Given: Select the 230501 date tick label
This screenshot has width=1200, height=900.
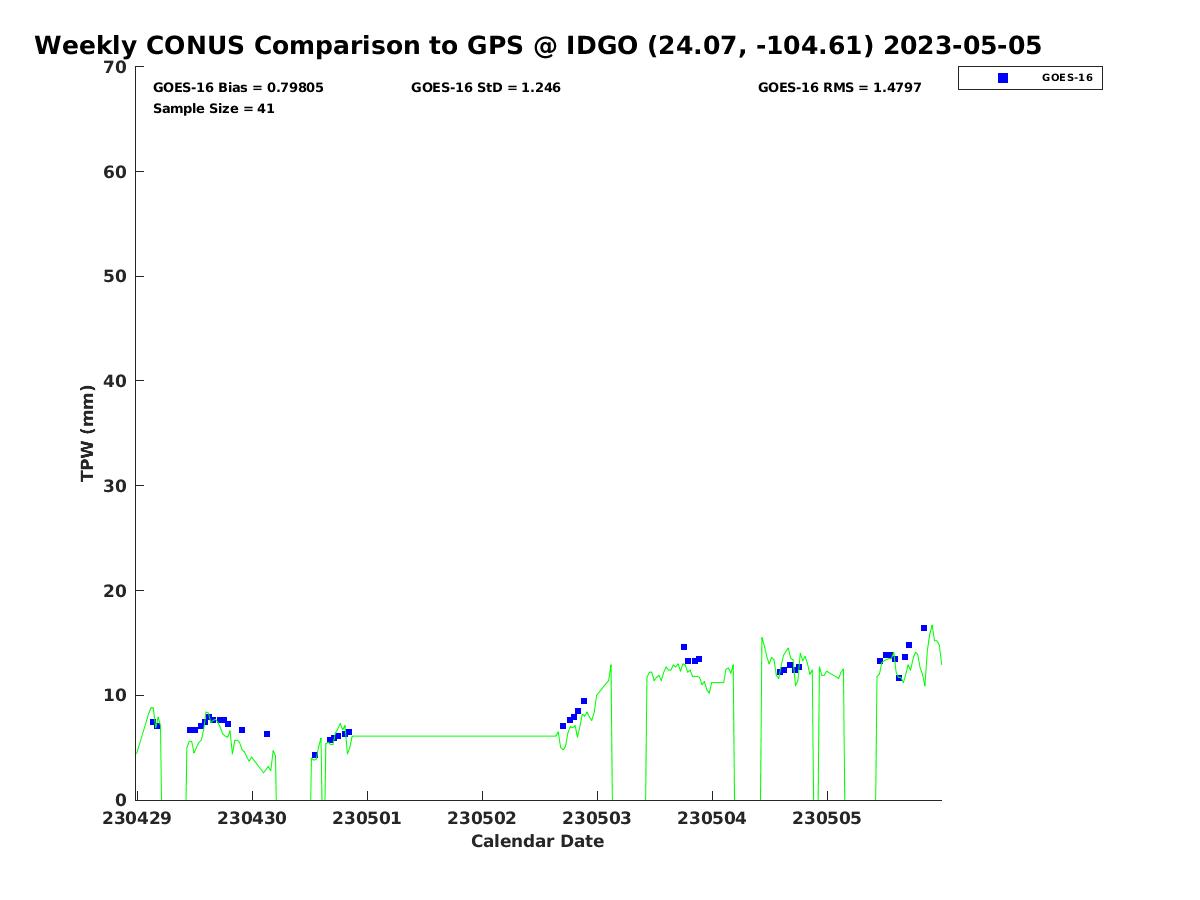Looking at the screenshot, I should 367,818.
